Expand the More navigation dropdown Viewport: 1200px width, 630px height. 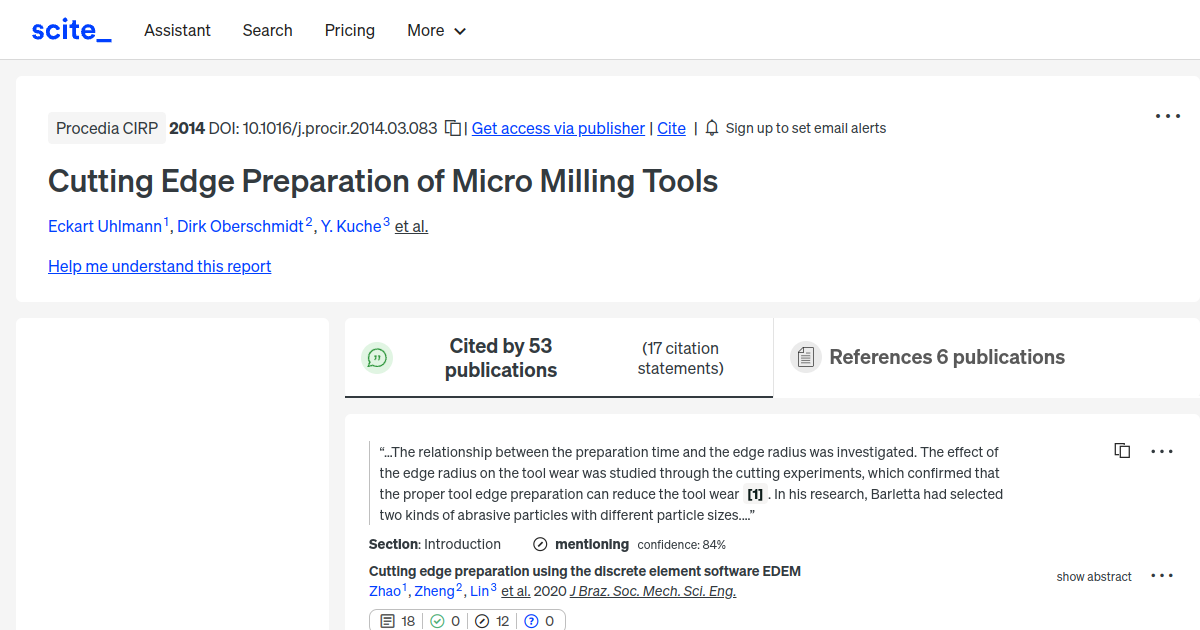436,30
